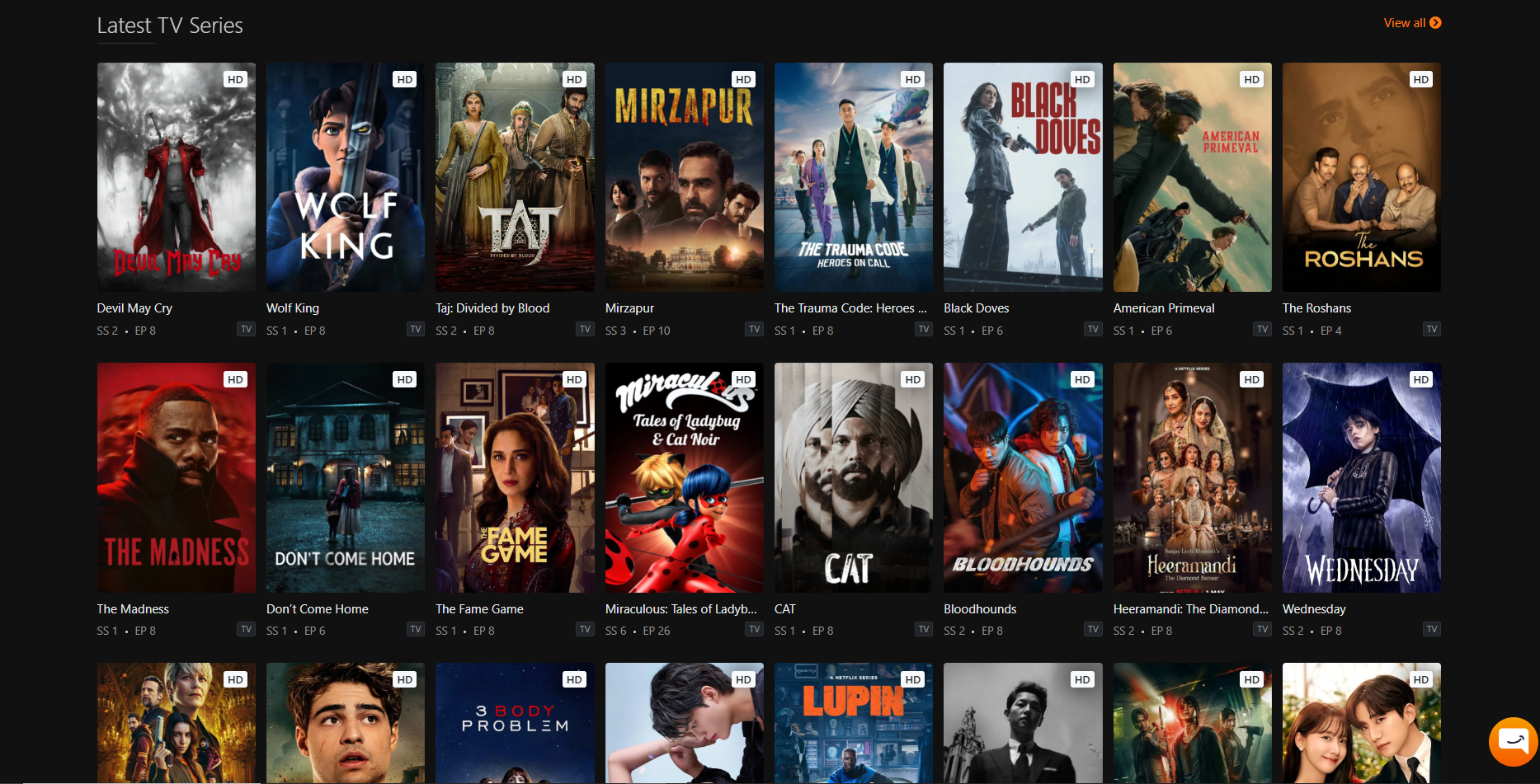Open the Wolf King poster
Screen dimensions: 1540x784
[x=346, y=177]
